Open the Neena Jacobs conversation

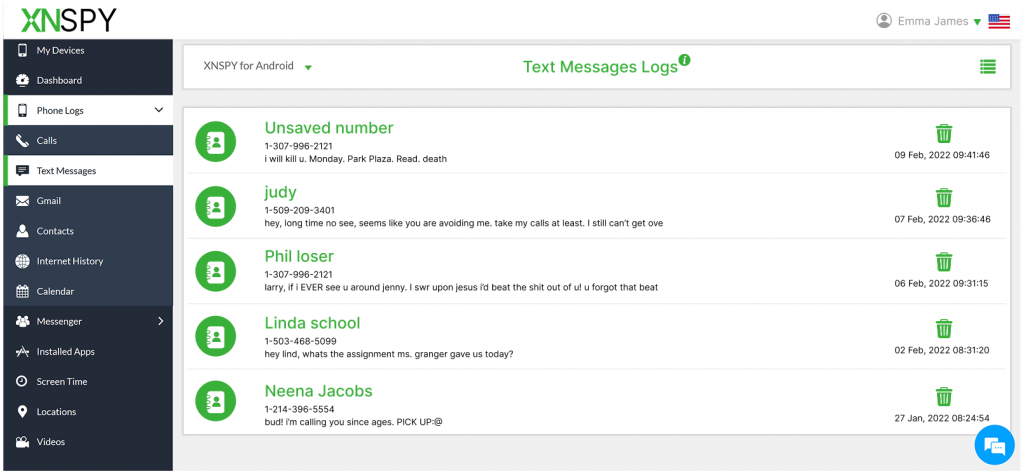tap(318, 391)
